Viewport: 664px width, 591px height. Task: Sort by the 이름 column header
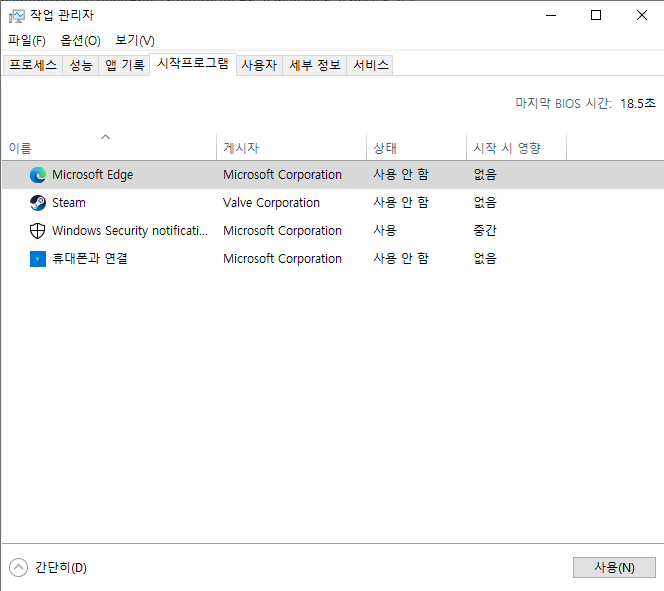pyautogui.click(x=109, y=147)
